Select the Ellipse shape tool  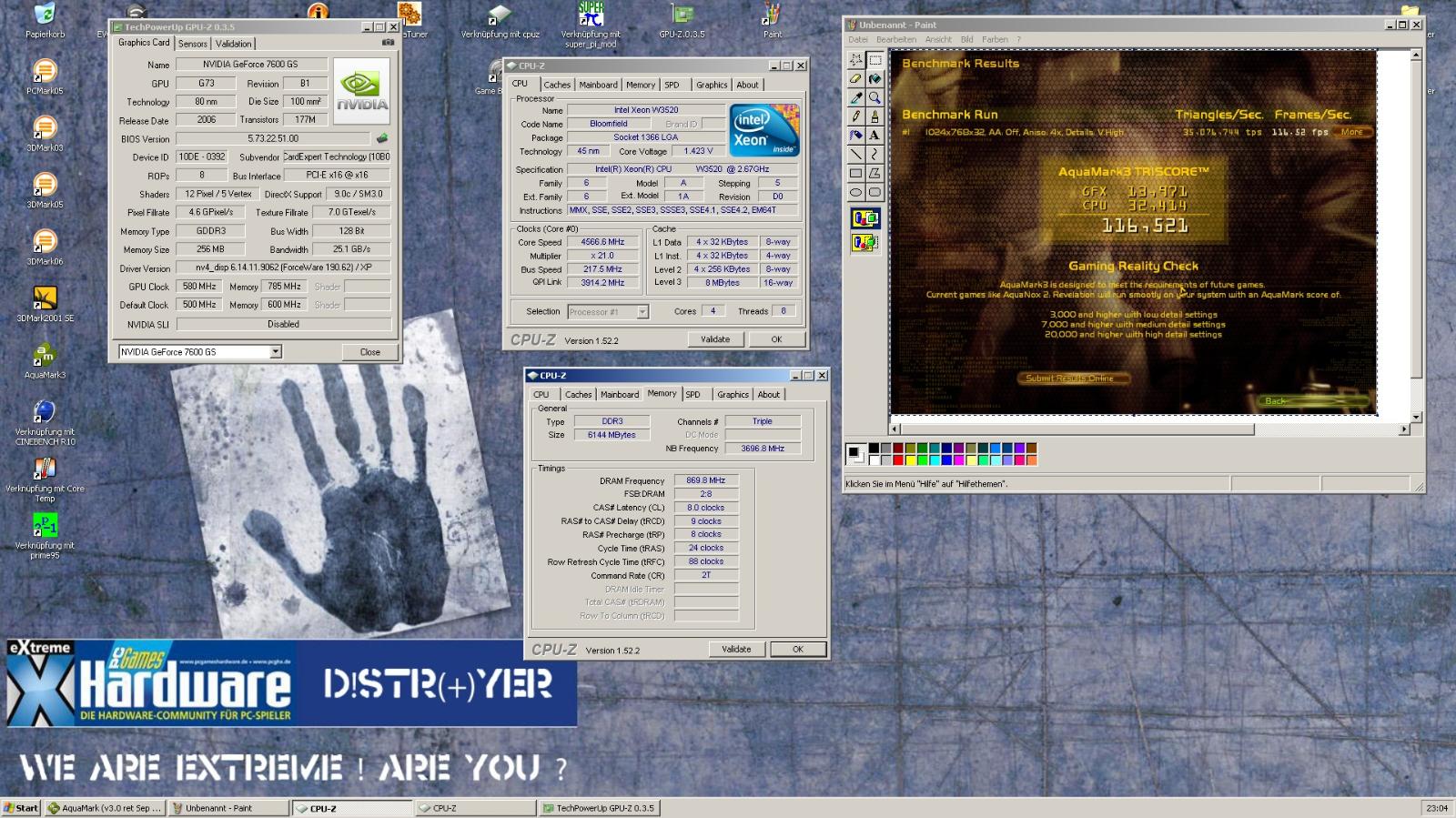(855, 192)
